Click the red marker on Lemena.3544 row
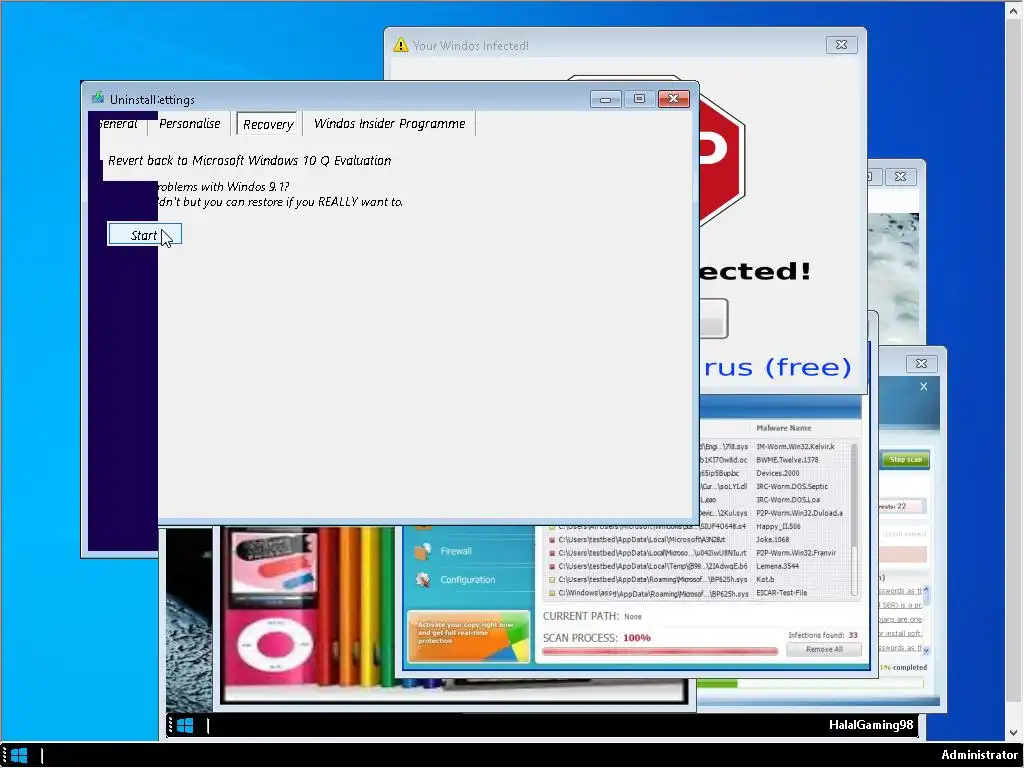Screen dimensions: 1024x768 [552, 566]
